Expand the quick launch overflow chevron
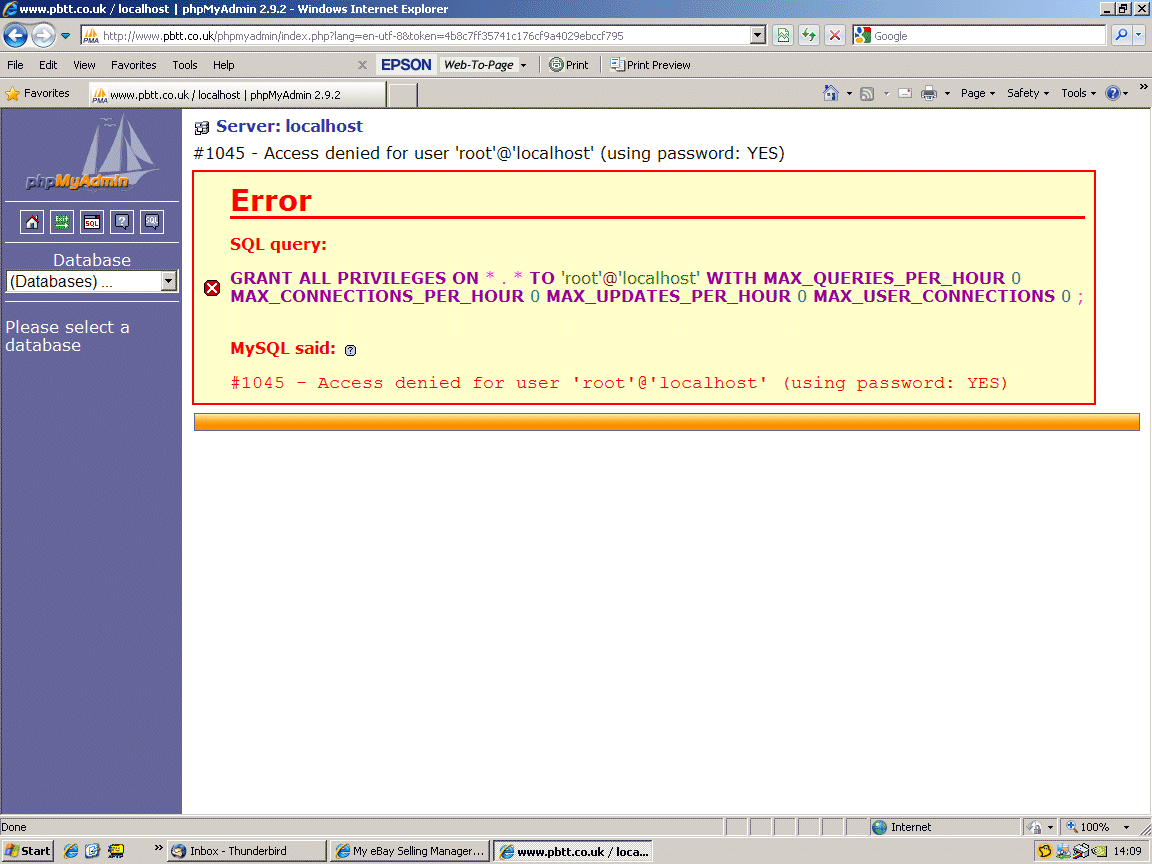 click(158, 847)
